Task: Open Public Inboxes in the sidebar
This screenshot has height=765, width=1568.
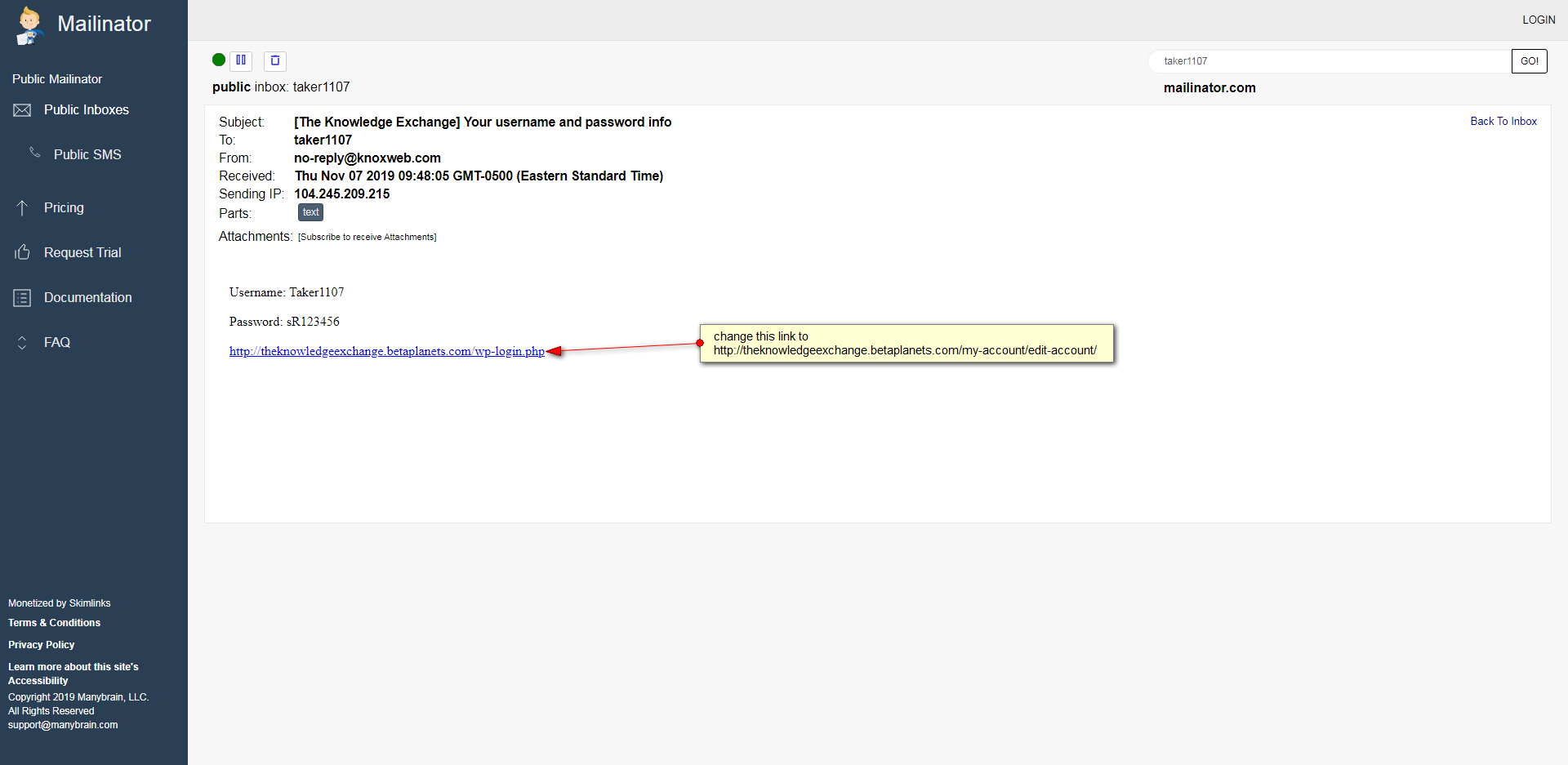Action: [87, 110]
